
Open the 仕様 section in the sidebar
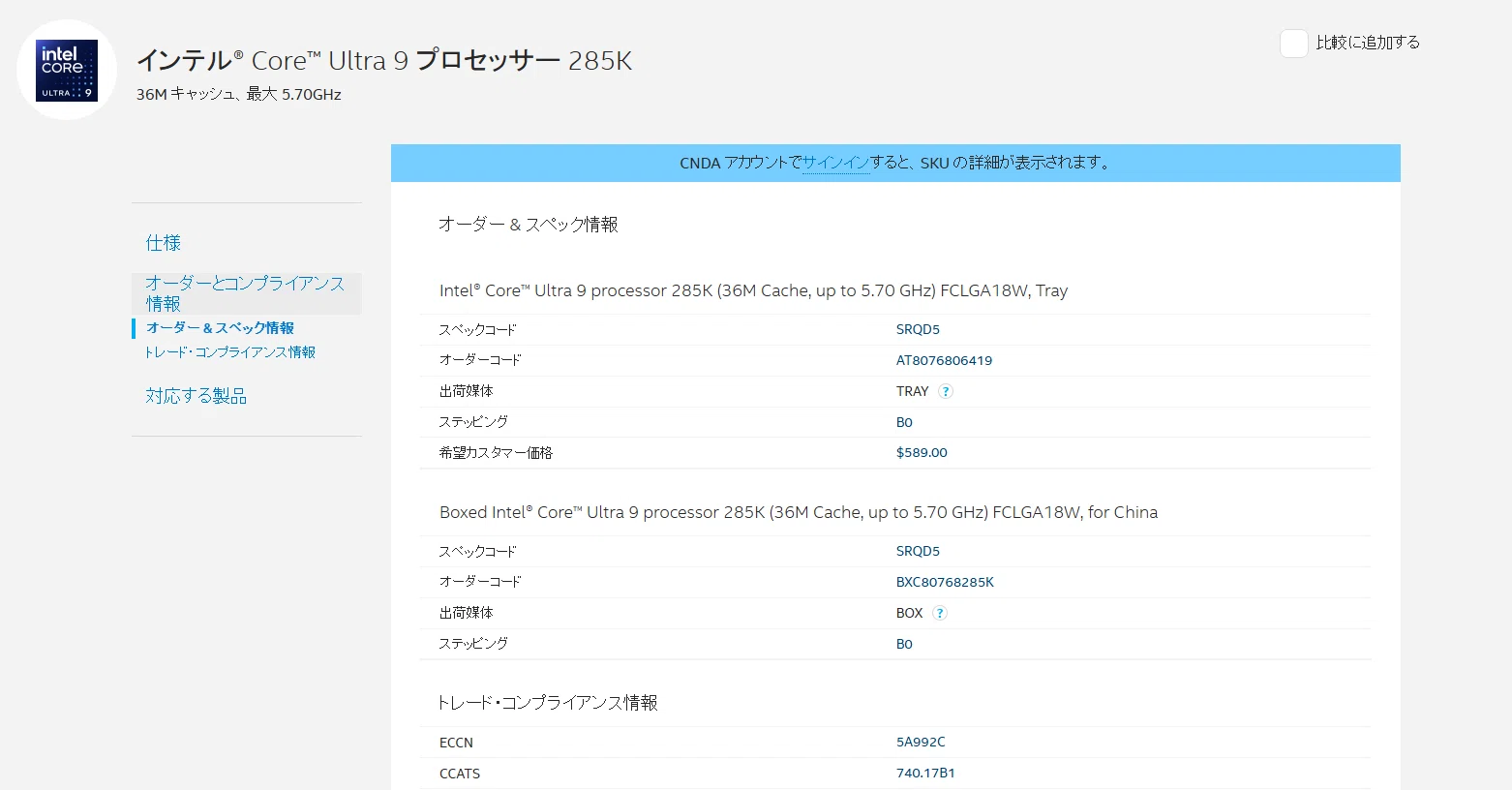164,243
